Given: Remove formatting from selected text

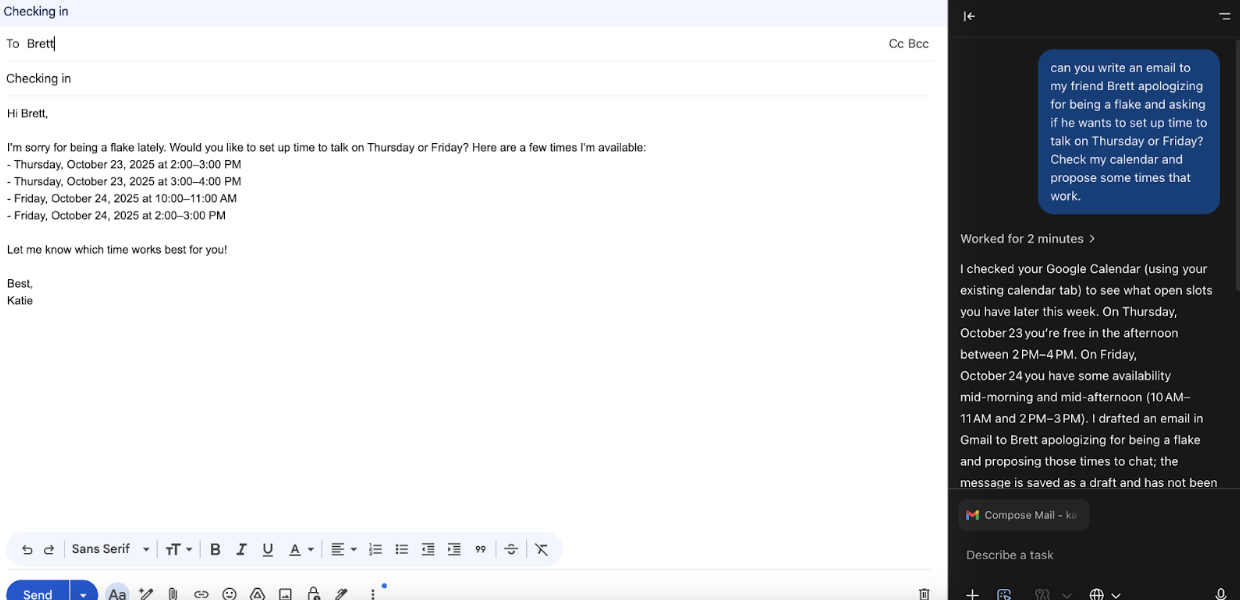Looking at the screenshot, I should (x=541, y=549).
